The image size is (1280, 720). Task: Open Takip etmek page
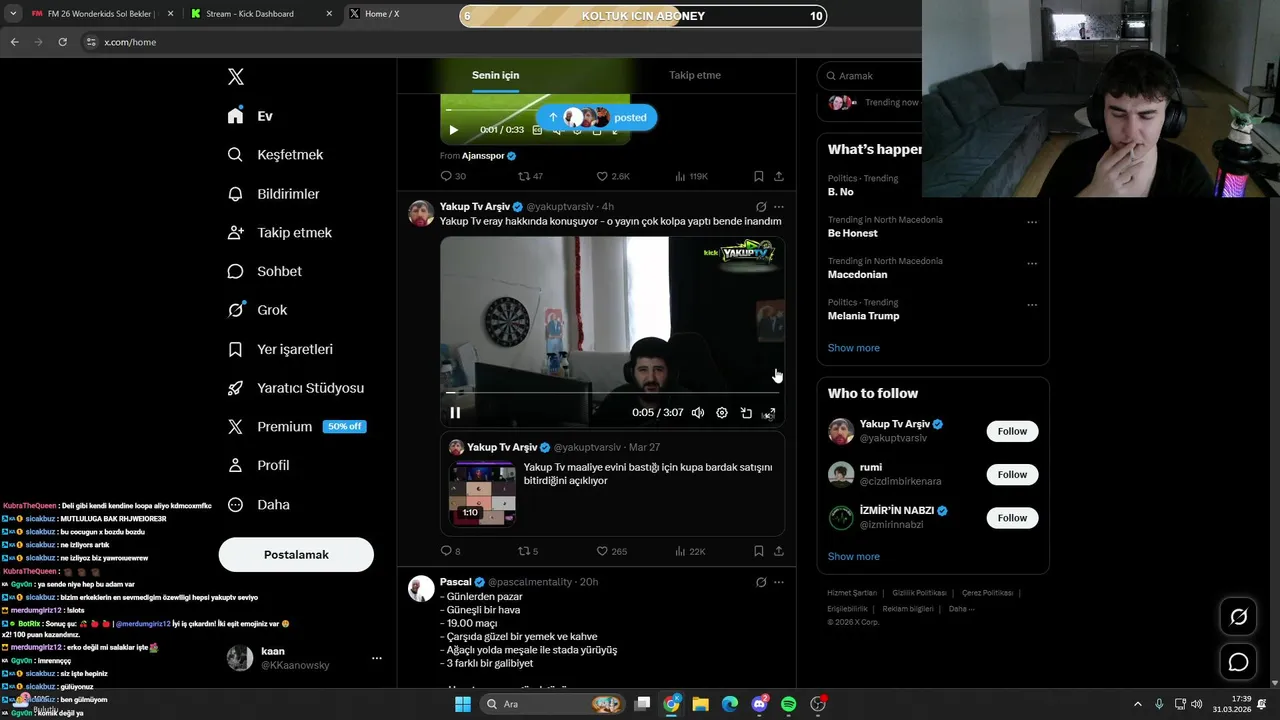pyautogui.click(x=279, y=233)
